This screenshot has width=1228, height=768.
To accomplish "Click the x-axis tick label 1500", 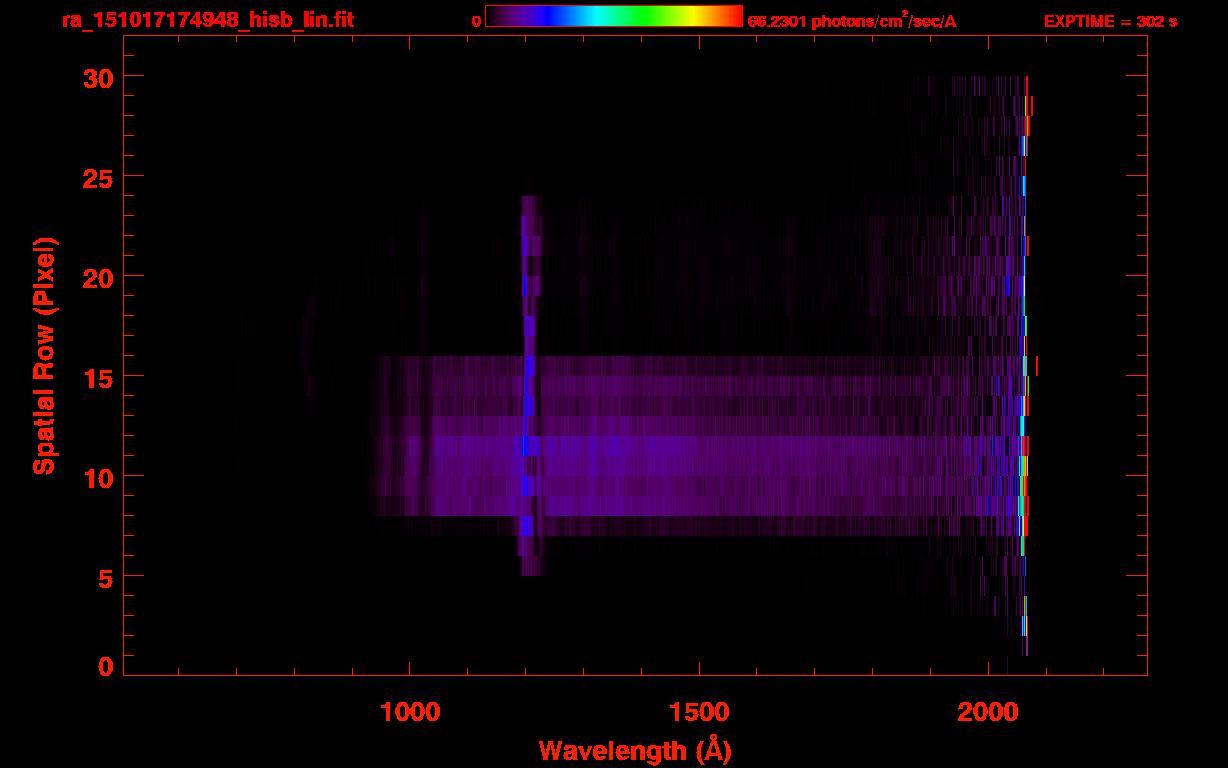I will (699, 710).
